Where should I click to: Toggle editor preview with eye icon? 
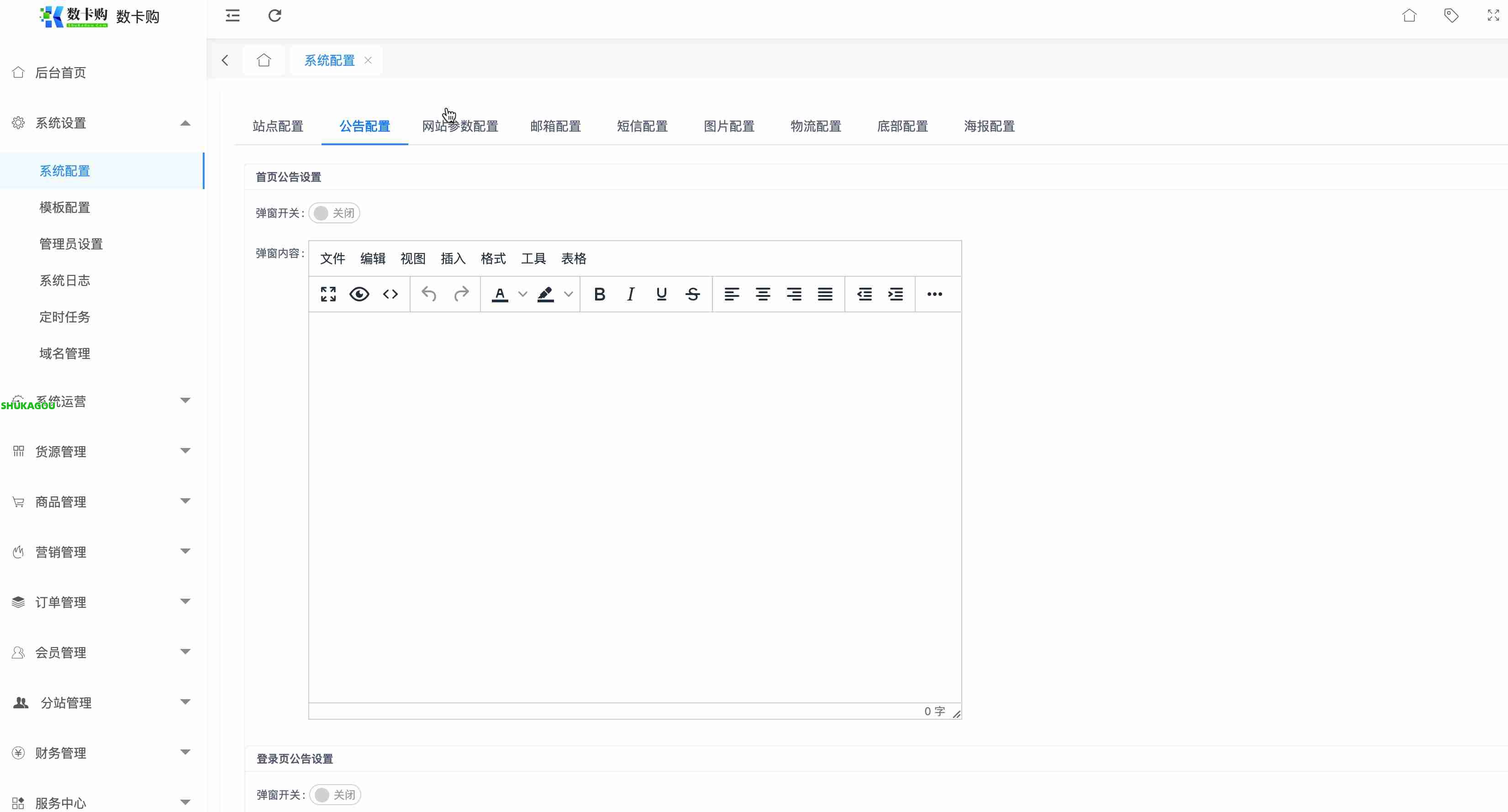[x=359, y=294]
